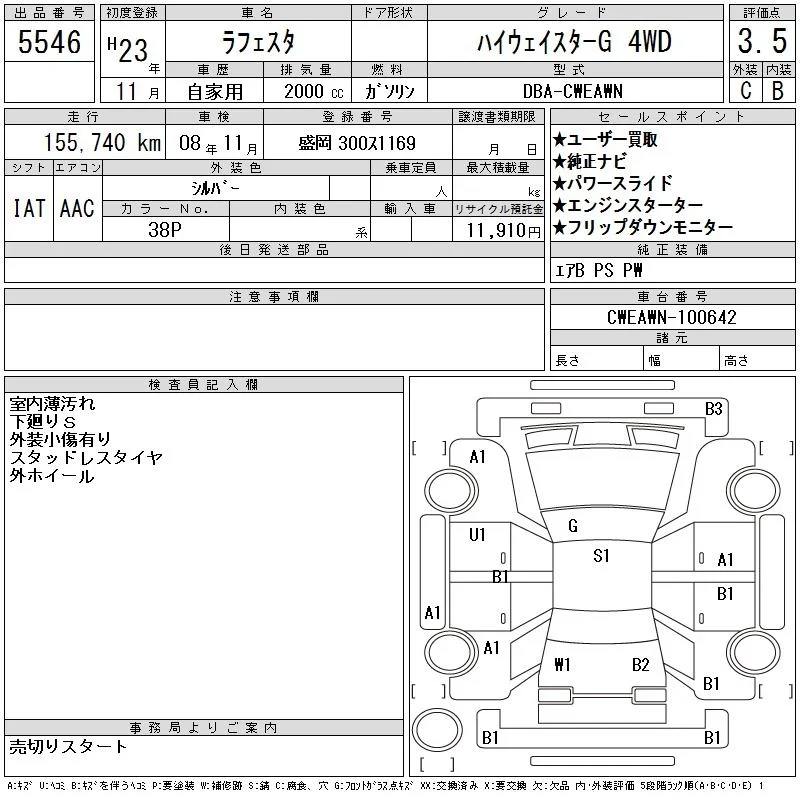Select the 後日発送部品 header
This screenshot has width=800, height=800.
click(274, 250)
